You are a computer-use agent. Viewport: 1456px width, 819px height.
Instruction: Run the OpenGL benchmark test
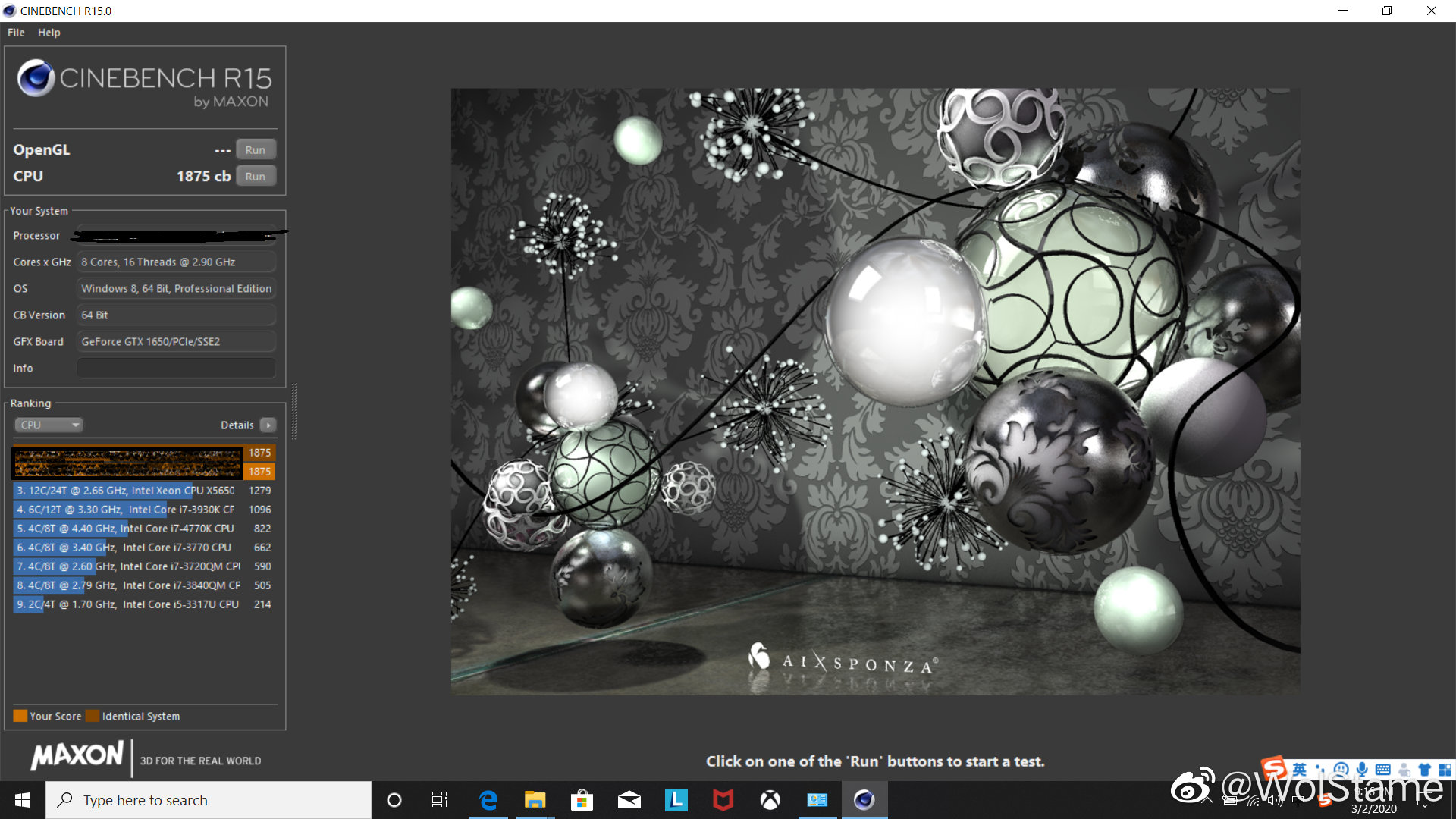[256, 150]
